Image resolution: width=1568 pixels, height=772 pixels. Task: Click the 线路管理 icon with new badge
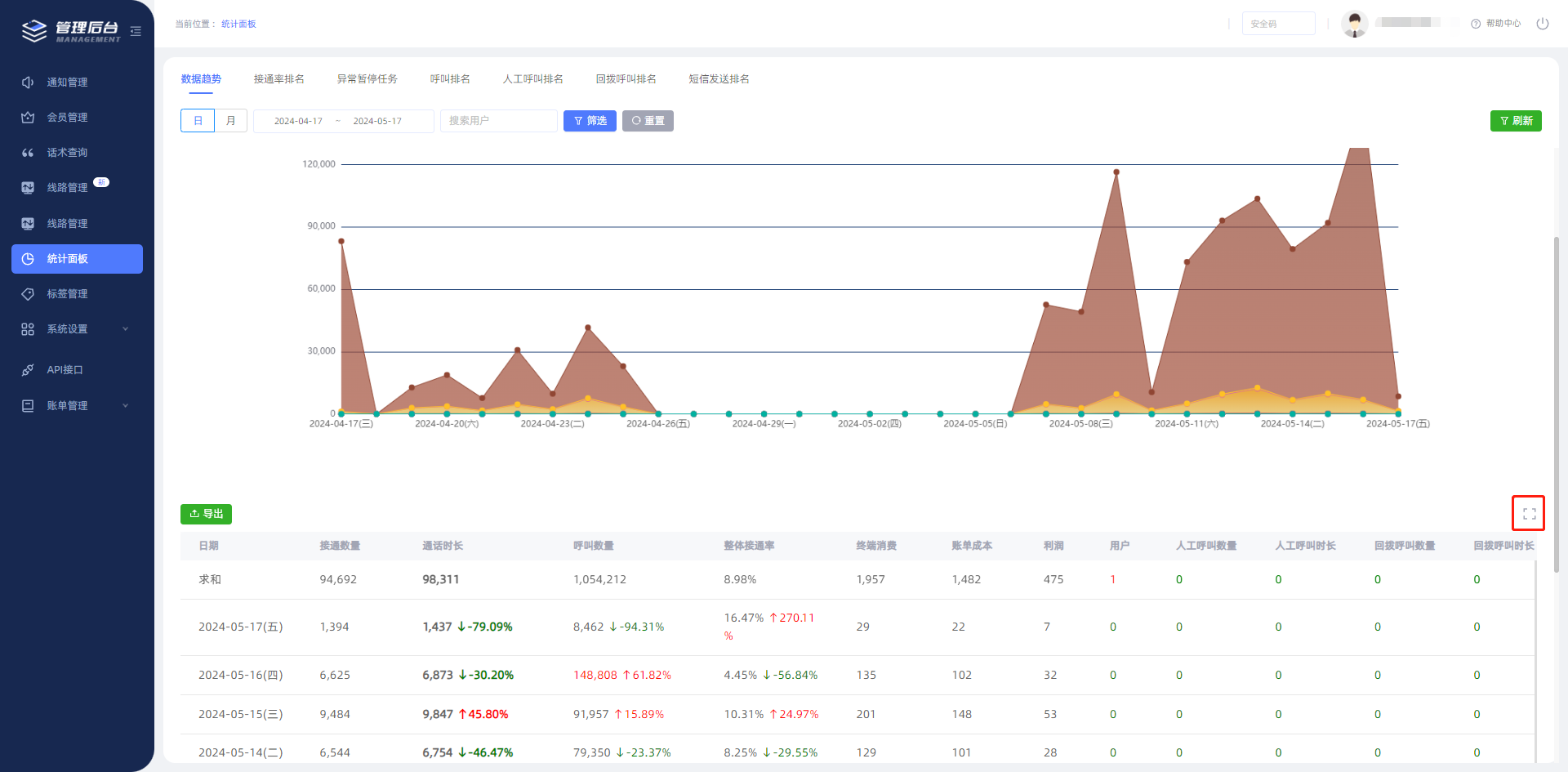(x=28, y=188)
